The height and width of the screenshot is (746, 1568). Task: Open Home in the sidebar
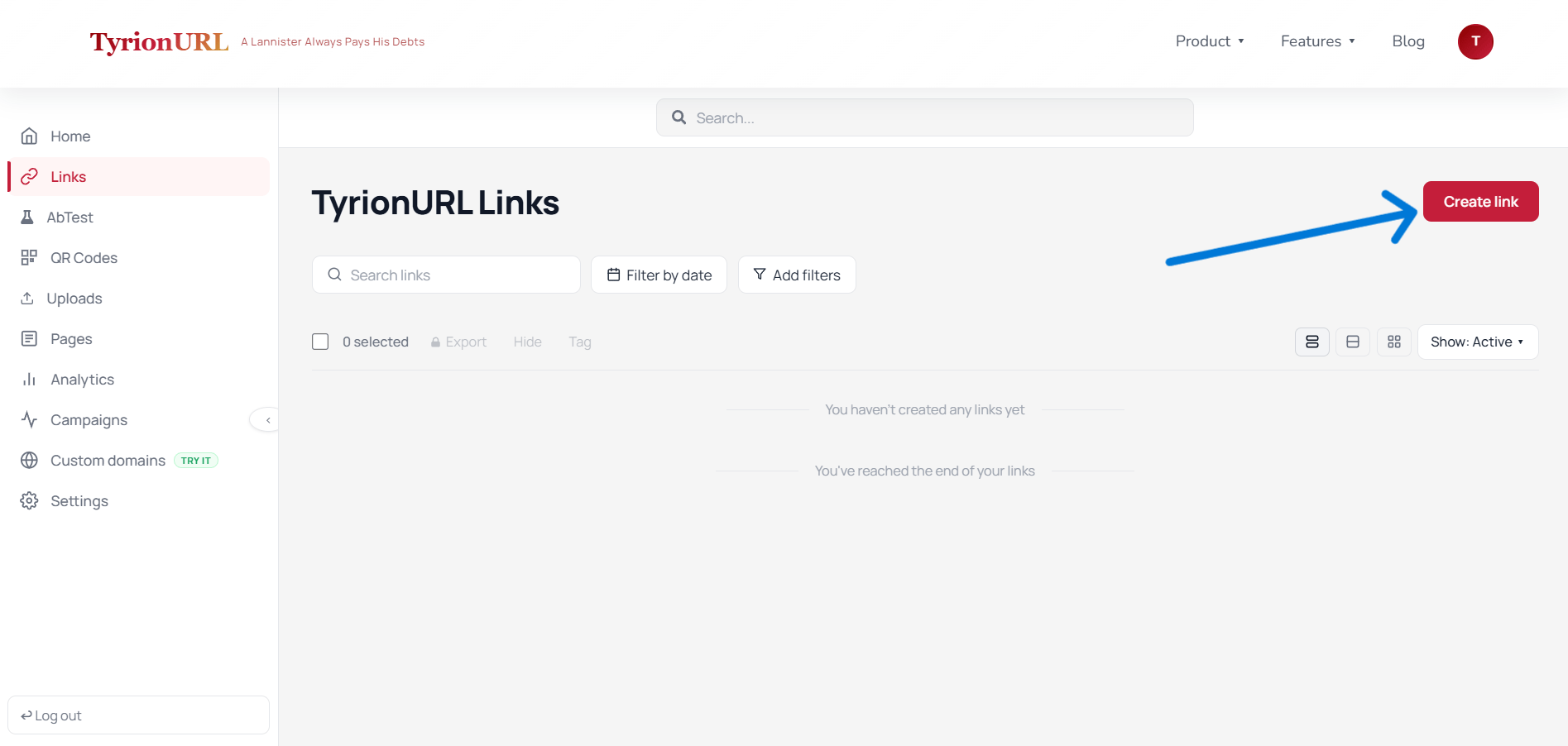point(138,136)
